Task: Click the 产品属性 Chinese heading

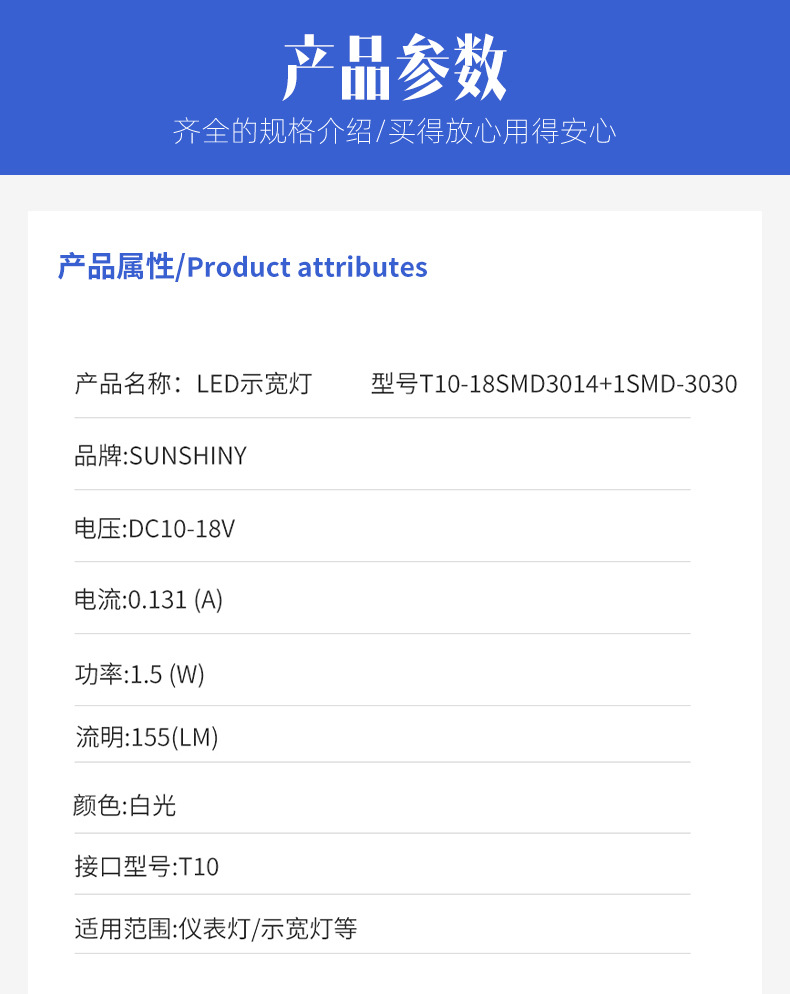Action: (x=115, y=267)
